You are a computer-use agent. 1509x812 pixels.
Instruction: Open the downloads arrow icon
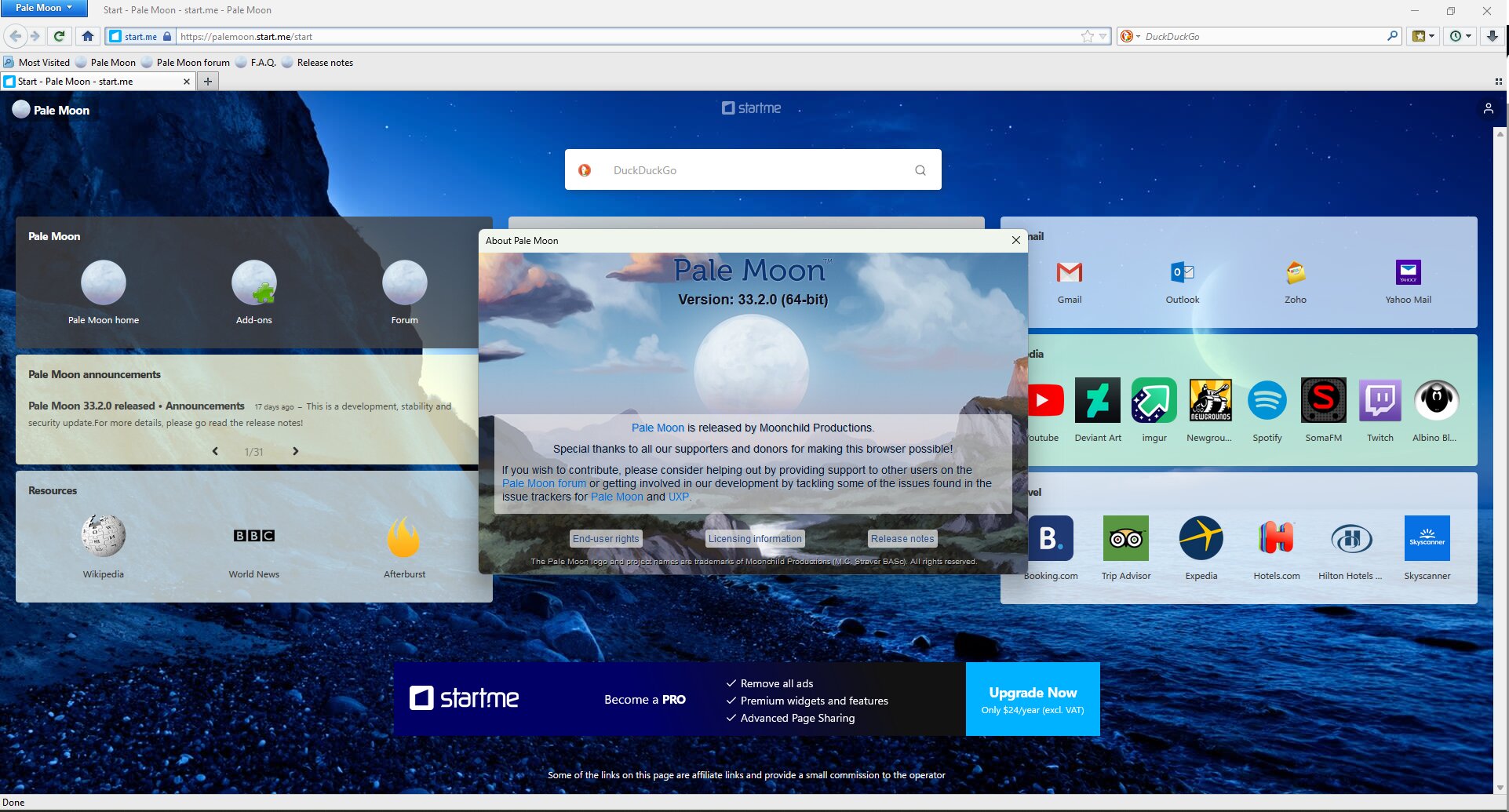point(1493,36)
